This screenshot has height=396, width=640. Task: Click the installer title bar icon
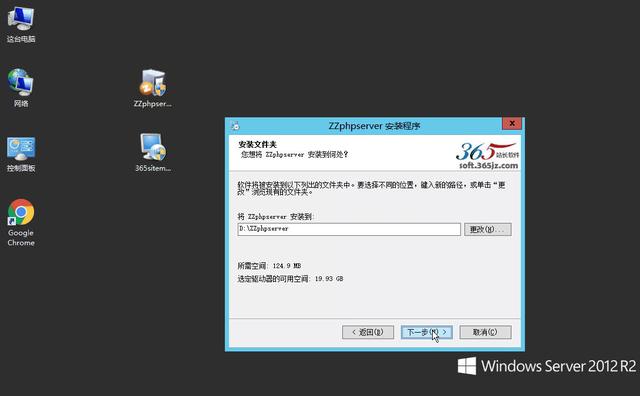click(x=235, y=126)
